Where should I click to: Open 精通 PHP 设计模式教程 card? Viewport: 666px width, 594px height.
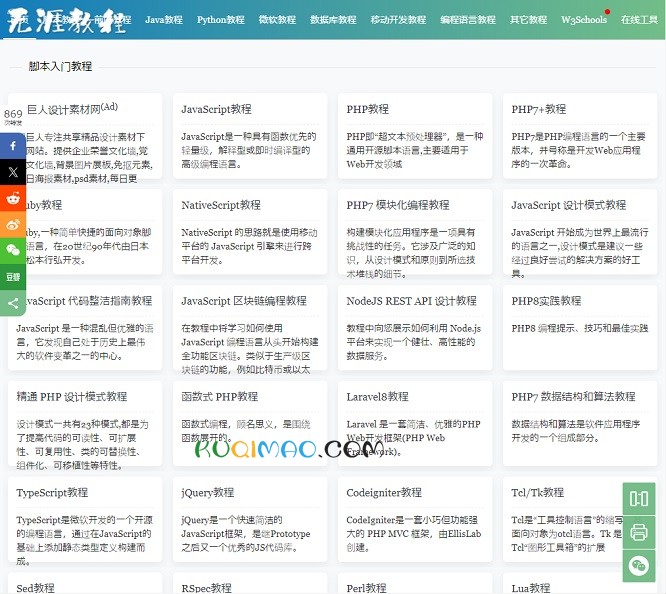pyautogui.click(x=85, y=424)
